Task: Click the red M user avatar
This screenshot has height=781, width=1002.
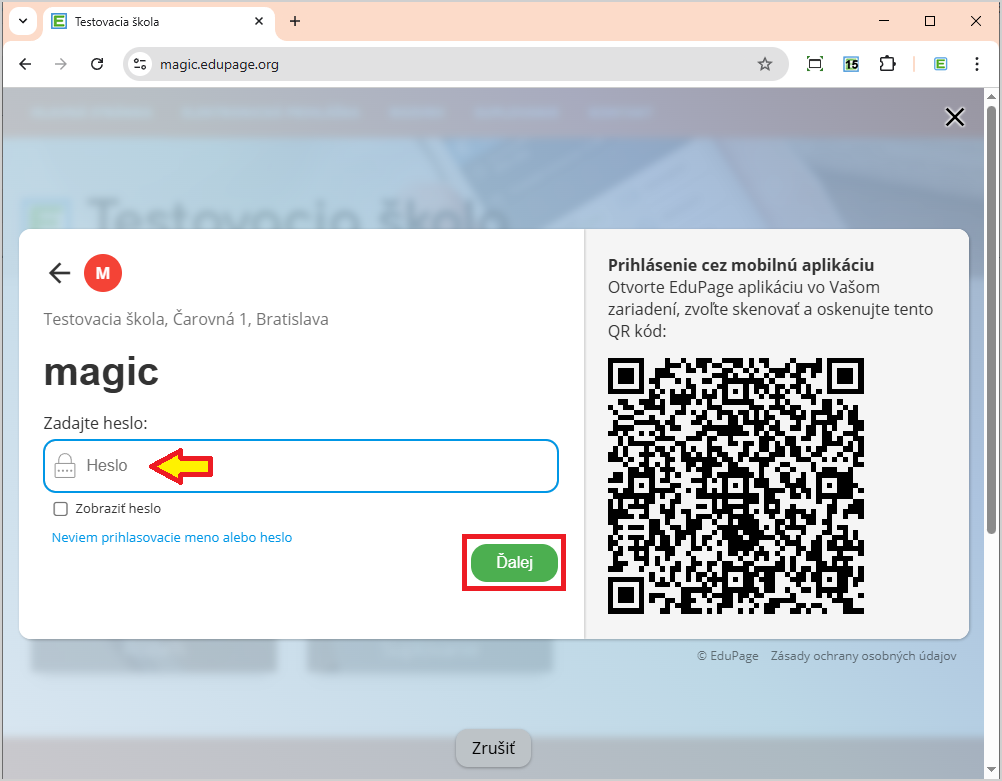Action: coord(103,273)
